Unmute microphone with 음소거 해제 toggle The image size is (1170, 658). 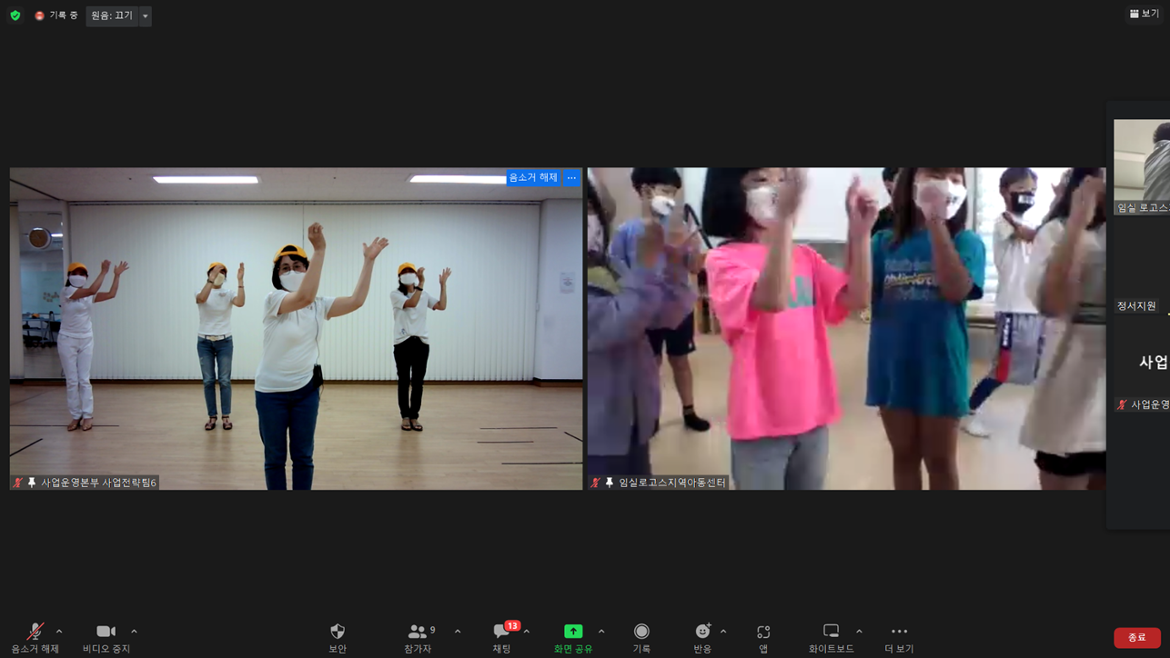tap(35, 632)
